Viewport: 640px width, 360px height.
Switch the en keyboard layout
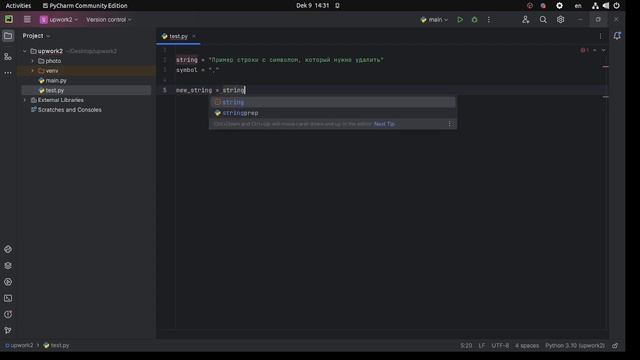[x=578, y=6]
